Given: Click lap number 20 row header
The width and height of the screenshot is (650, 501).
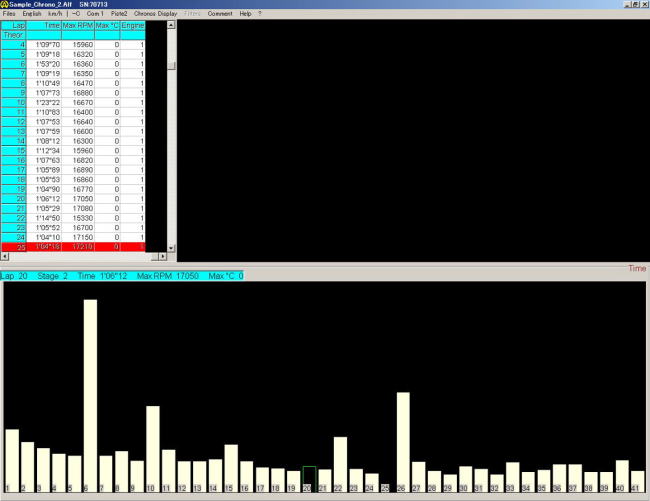Looking at the screenshot, I should pos(14,199).
